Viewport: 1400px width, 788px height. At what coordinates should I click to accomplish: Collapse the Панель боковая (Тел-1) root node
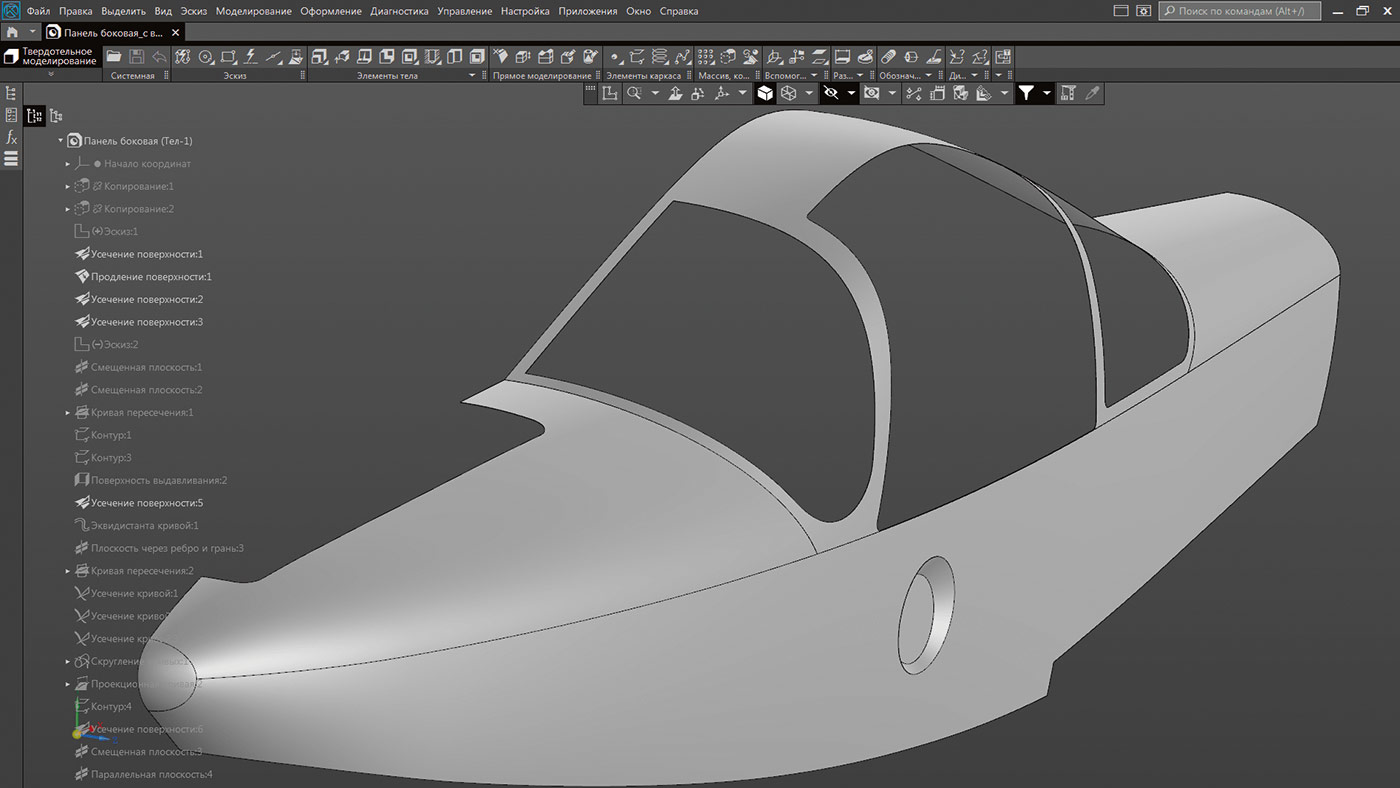coord(60,141)
